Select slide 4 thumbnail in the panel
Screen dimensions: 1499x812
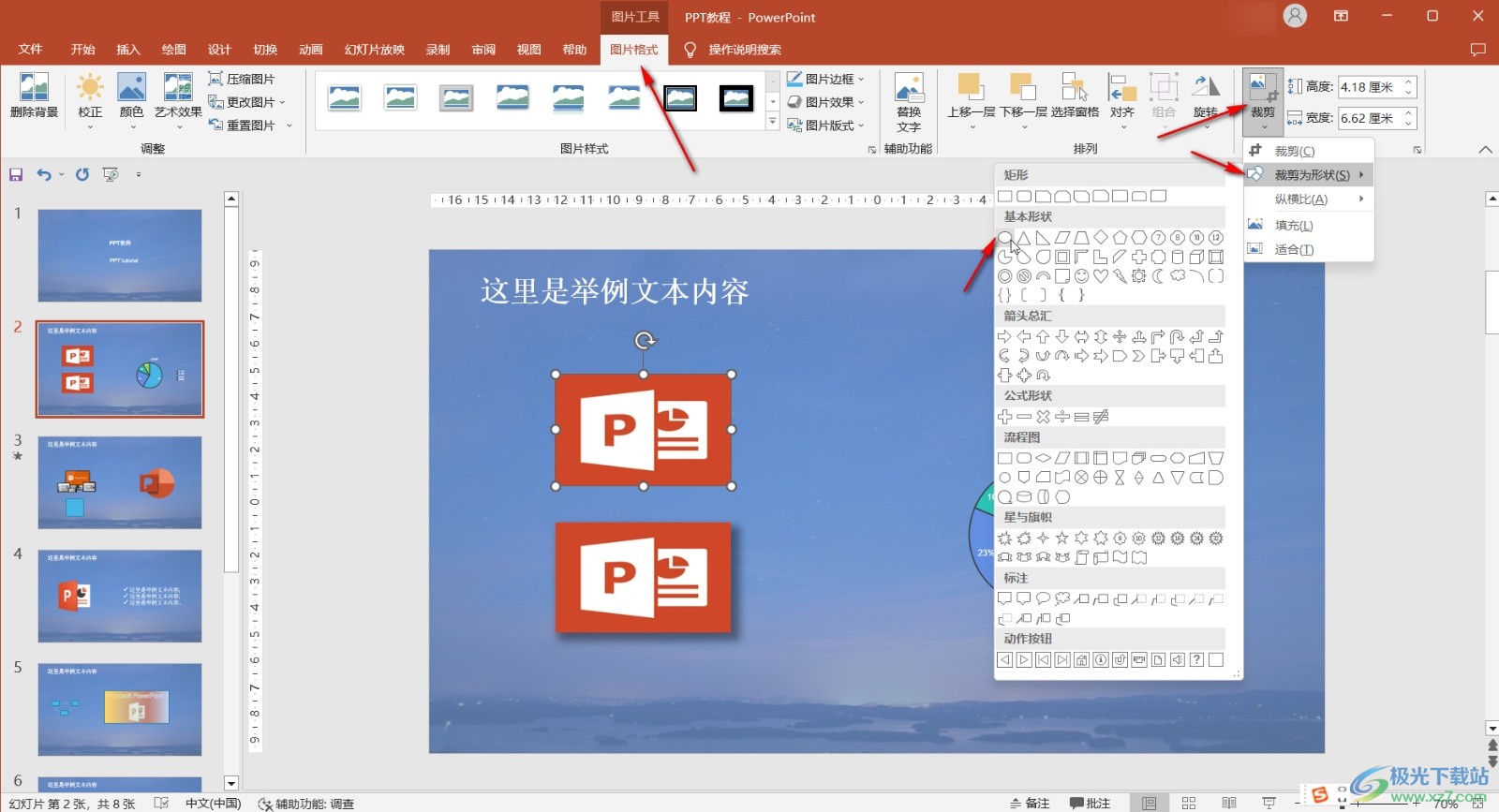[120, 596]
